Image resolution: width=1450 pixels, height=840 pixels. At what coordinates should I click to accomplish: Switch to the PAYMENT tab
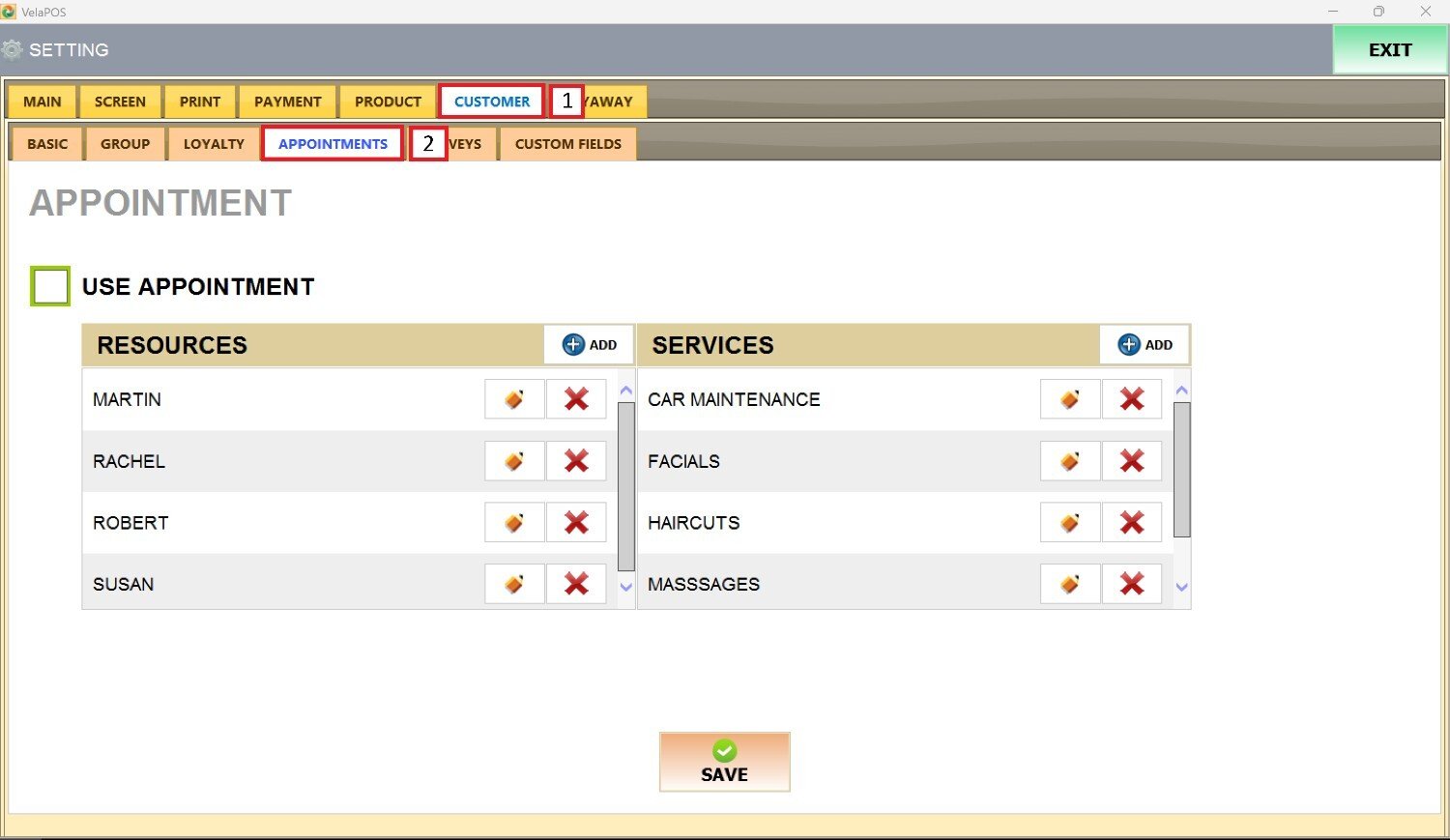pos(287,101)
